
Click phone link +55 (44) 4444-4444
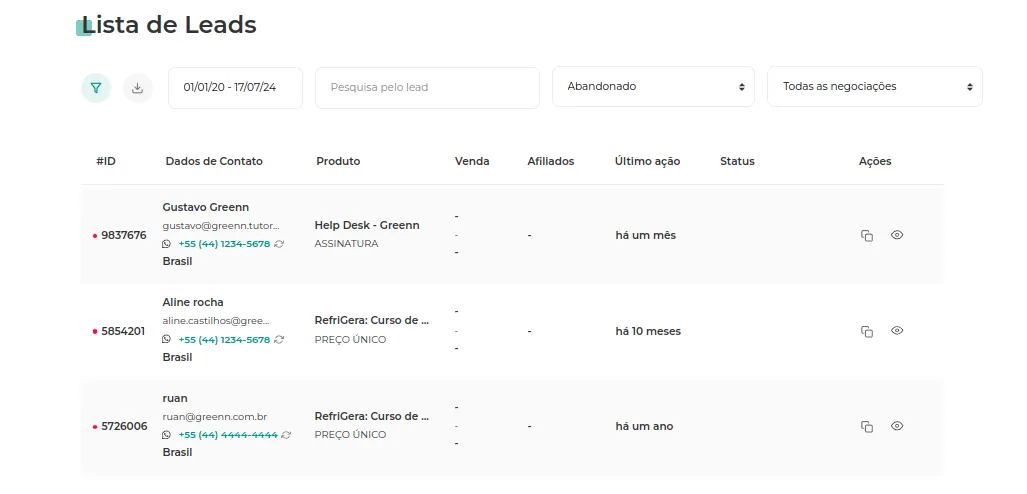point(228,434)
